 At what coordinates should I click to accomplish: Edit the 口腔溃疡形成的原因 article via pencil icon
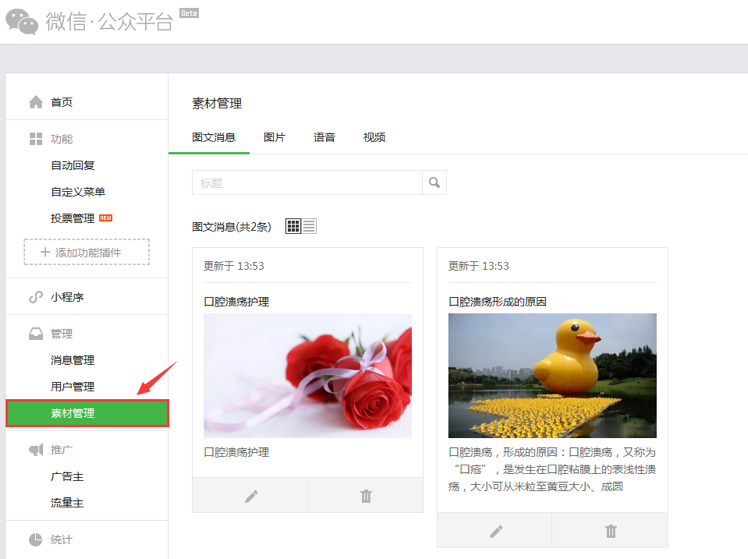pyautogui.click(x=496, y=531)
